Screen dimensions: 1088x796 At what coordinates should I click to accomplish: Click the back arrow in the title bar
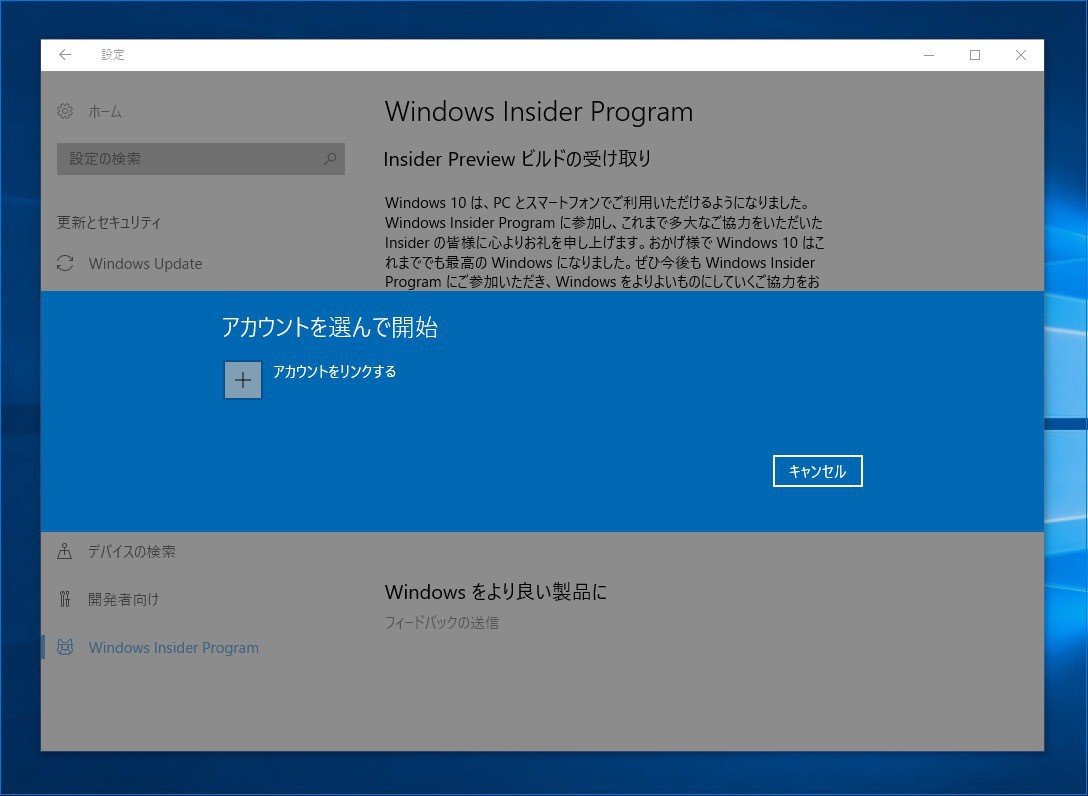pos(65,55)
